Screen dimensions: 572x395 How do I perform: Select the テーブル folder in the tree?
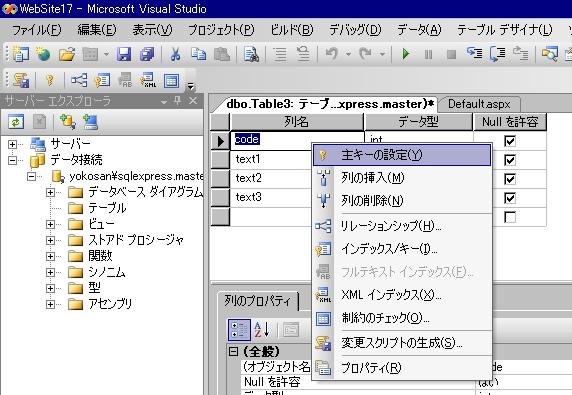[x=97, y=208]
